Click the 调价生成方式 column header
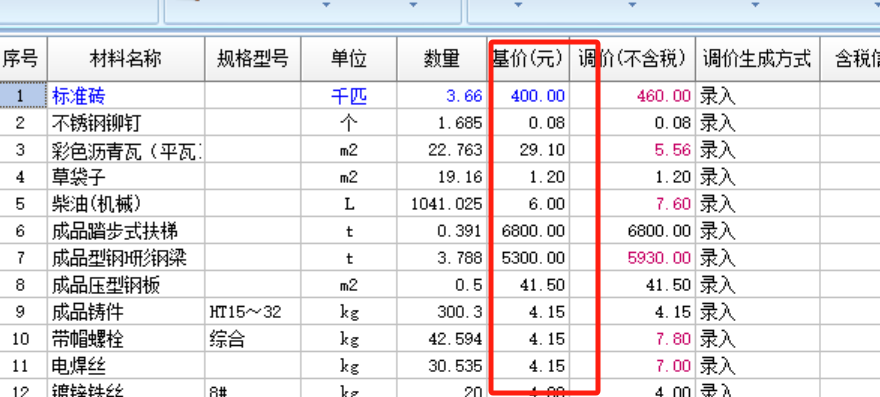Screen dimensions: 880x397 [758, 59]
